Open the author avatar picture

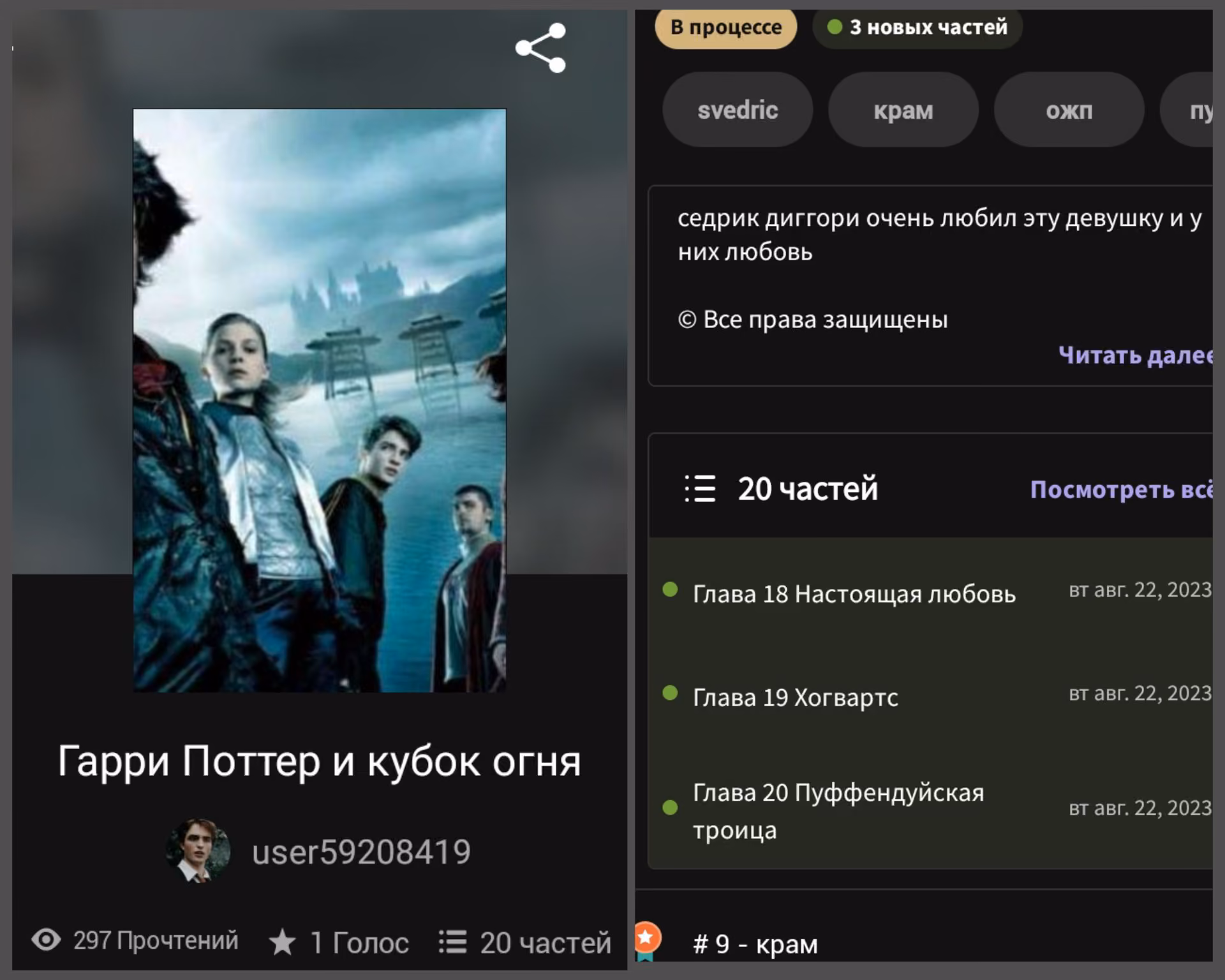coord(198,850)
